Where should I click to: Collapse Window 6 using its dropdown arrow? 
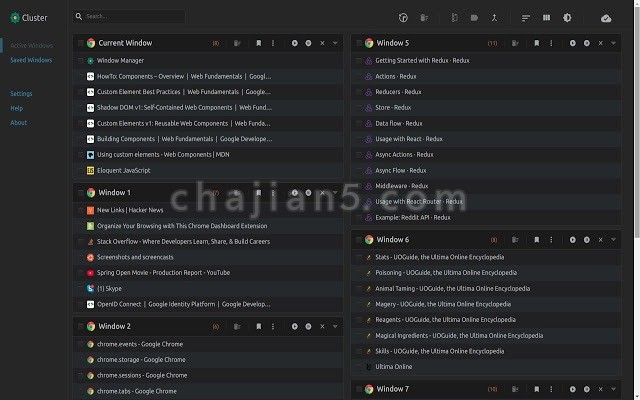613,240
